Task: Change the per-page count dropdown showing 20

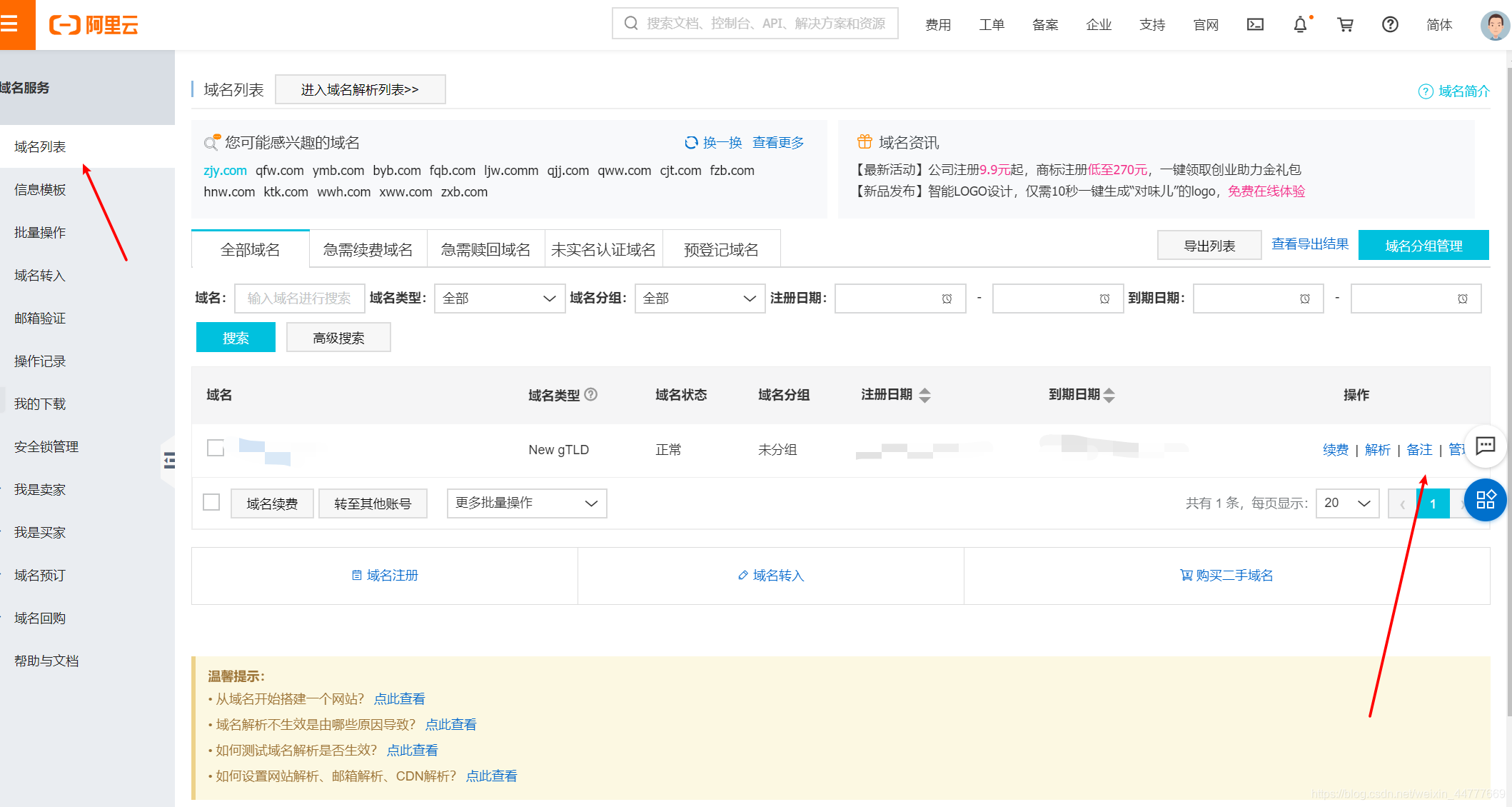Action: point(1348,503)
